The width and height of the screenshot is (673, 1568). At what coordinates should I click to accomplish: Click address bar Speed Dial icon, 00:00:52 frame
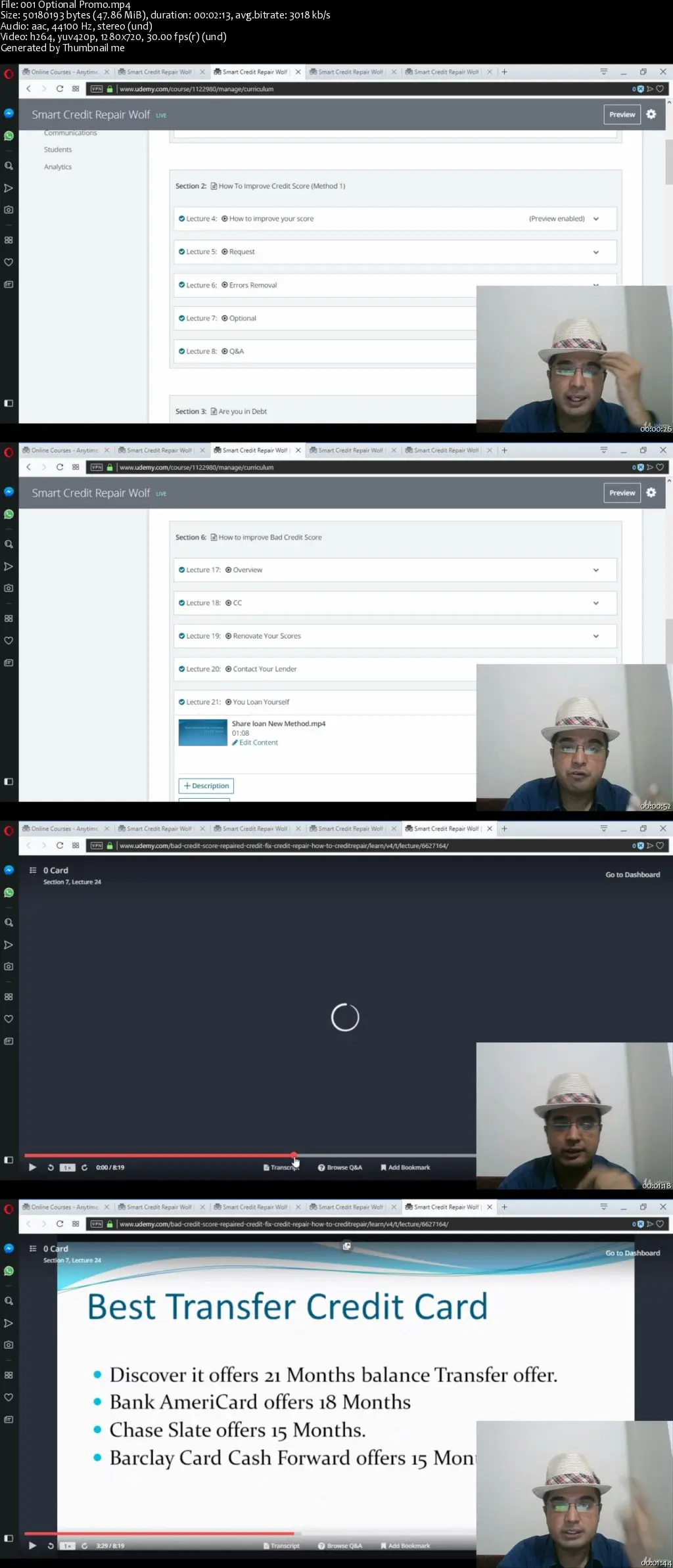[76, 467]
